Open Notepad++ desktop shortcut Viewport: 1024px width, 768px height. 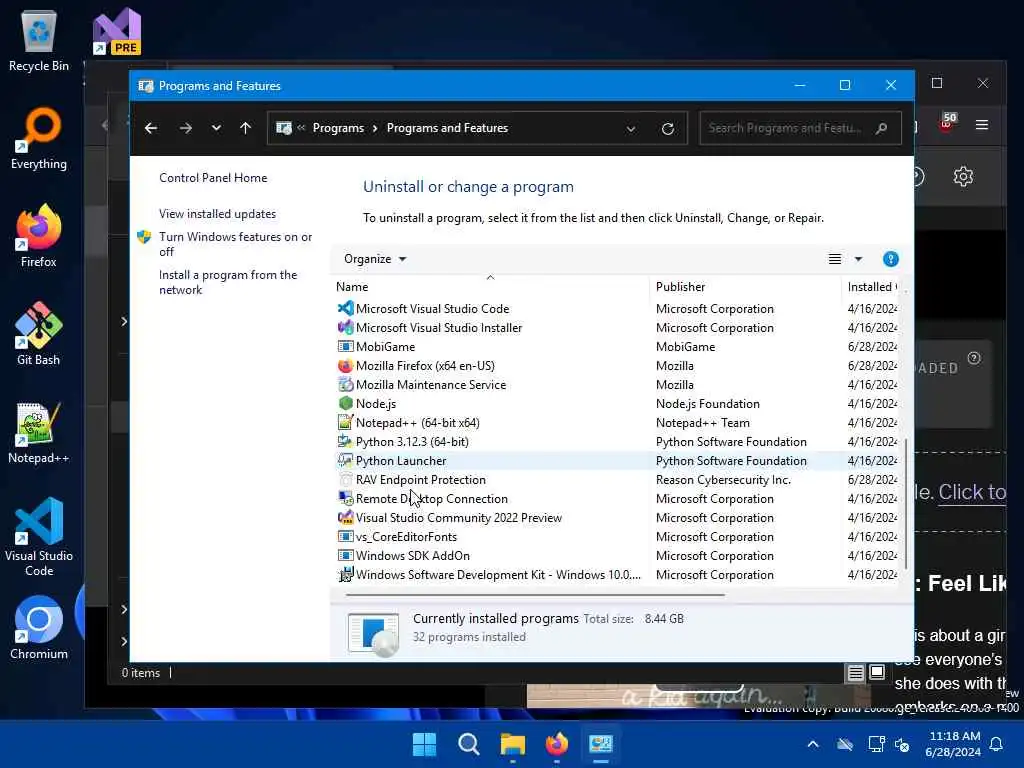[39, 432]
